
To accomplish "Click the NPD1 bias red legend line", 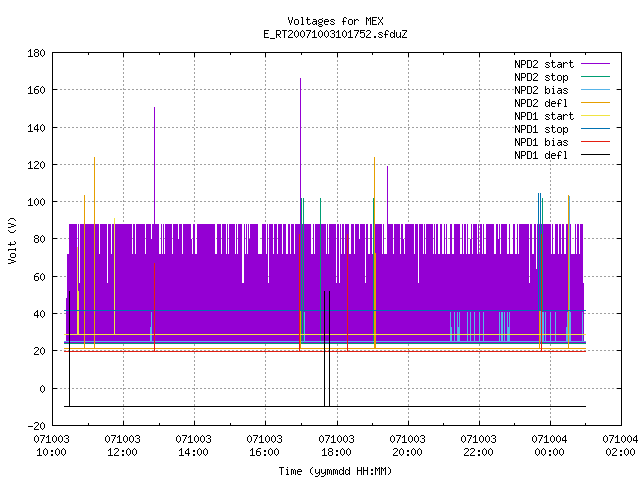I will click(595, 142).
